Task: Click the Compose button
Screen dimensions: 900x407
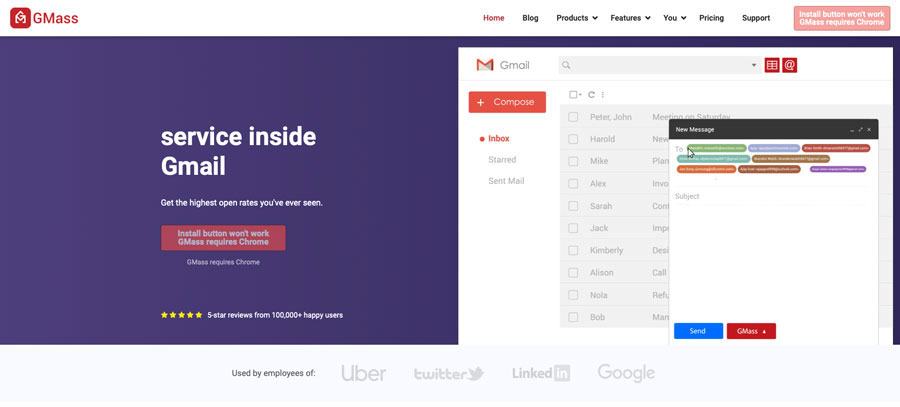Action: (507, 102)
